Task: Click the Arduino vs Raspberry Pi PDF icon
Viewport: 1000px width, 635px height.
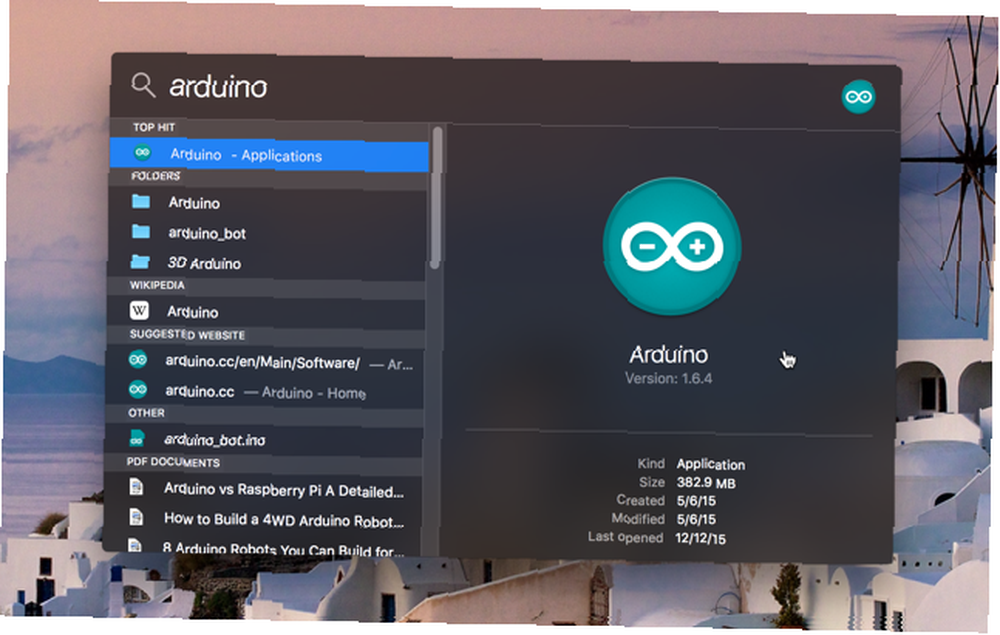Action: [136, 488]
